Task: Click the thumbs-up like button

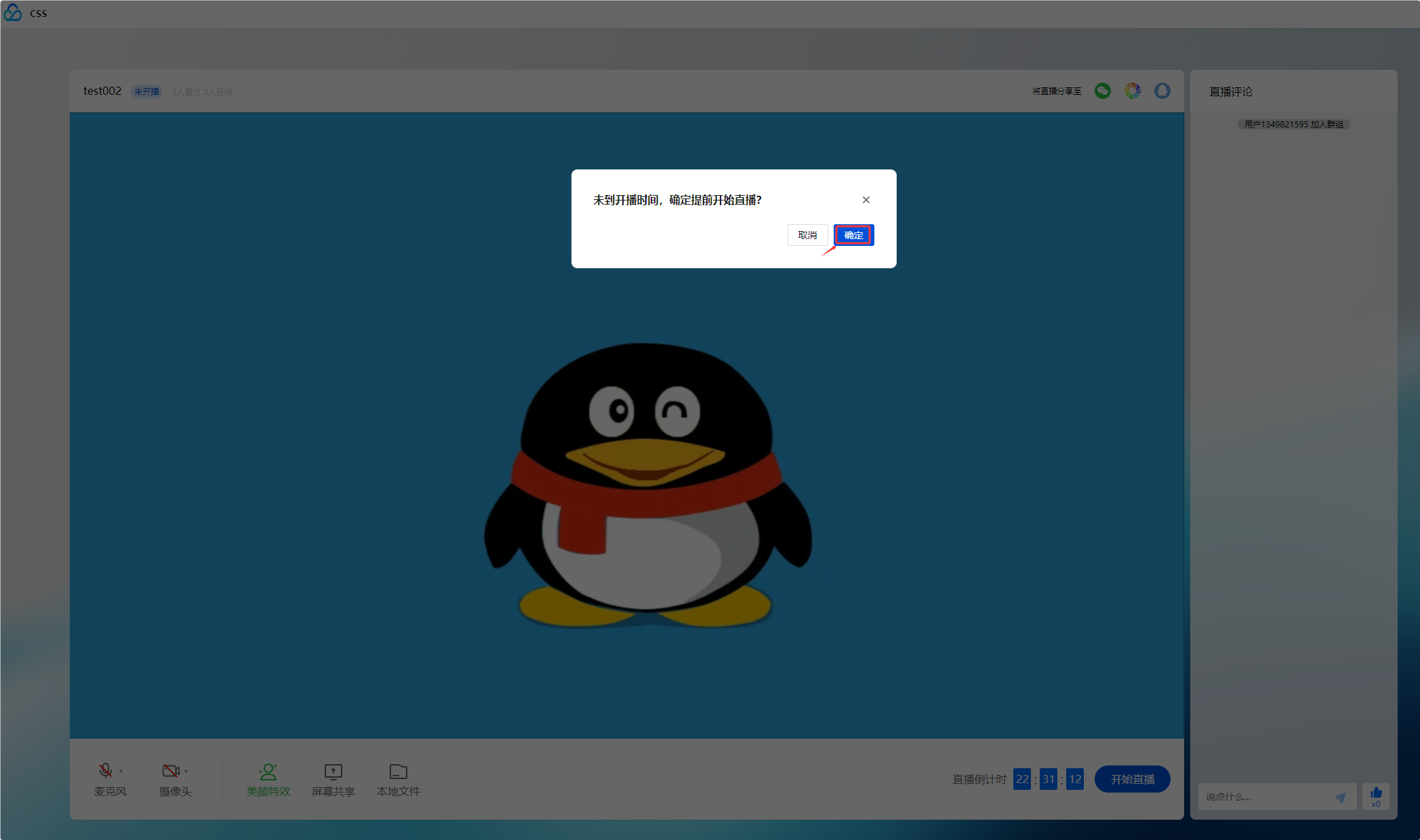Action: [x=1376, y=797]
